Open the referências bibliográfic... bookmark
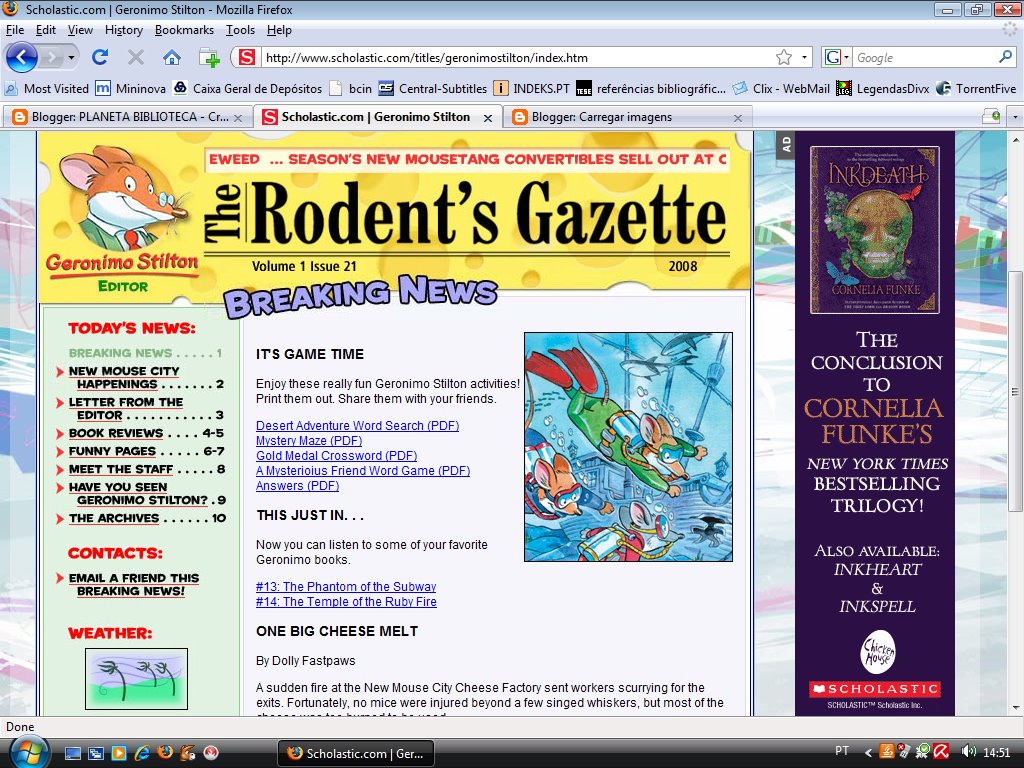This screenshot has width=1024, height=768. point(651,88)
